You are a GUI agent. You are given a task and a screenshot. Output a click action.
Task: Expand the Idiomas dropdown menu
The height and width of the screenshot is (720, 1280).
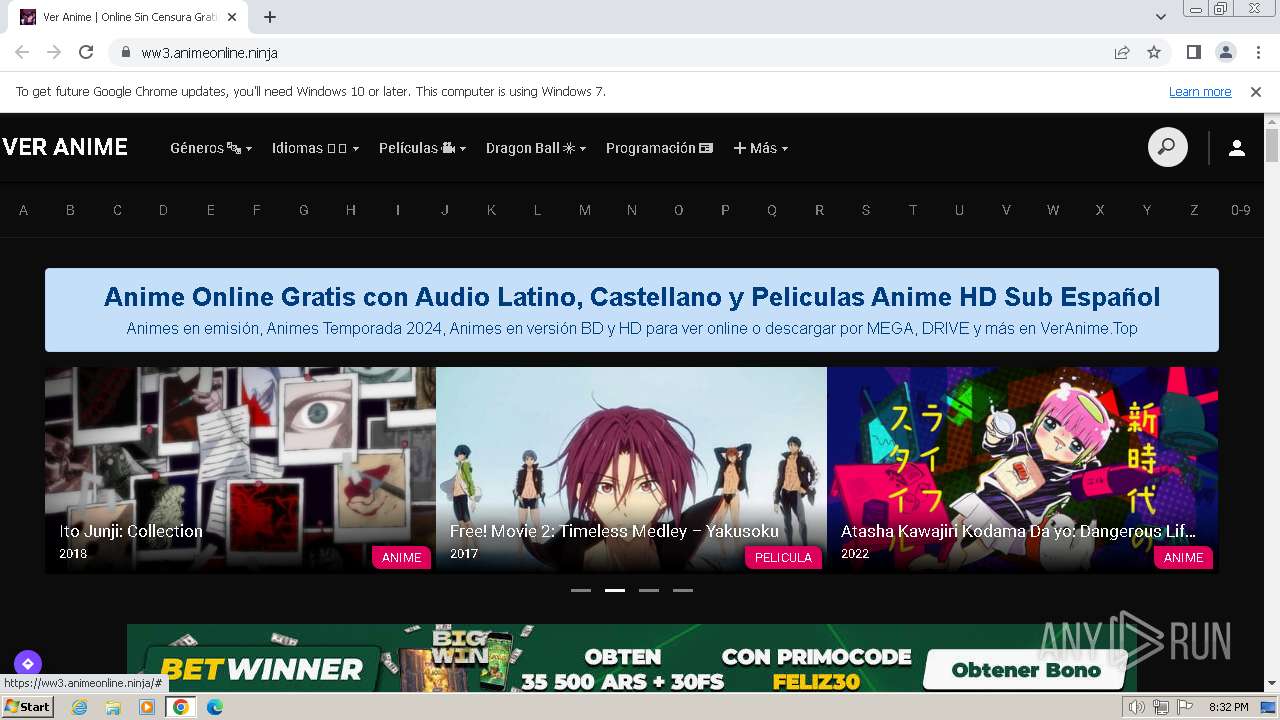point(315,148)
